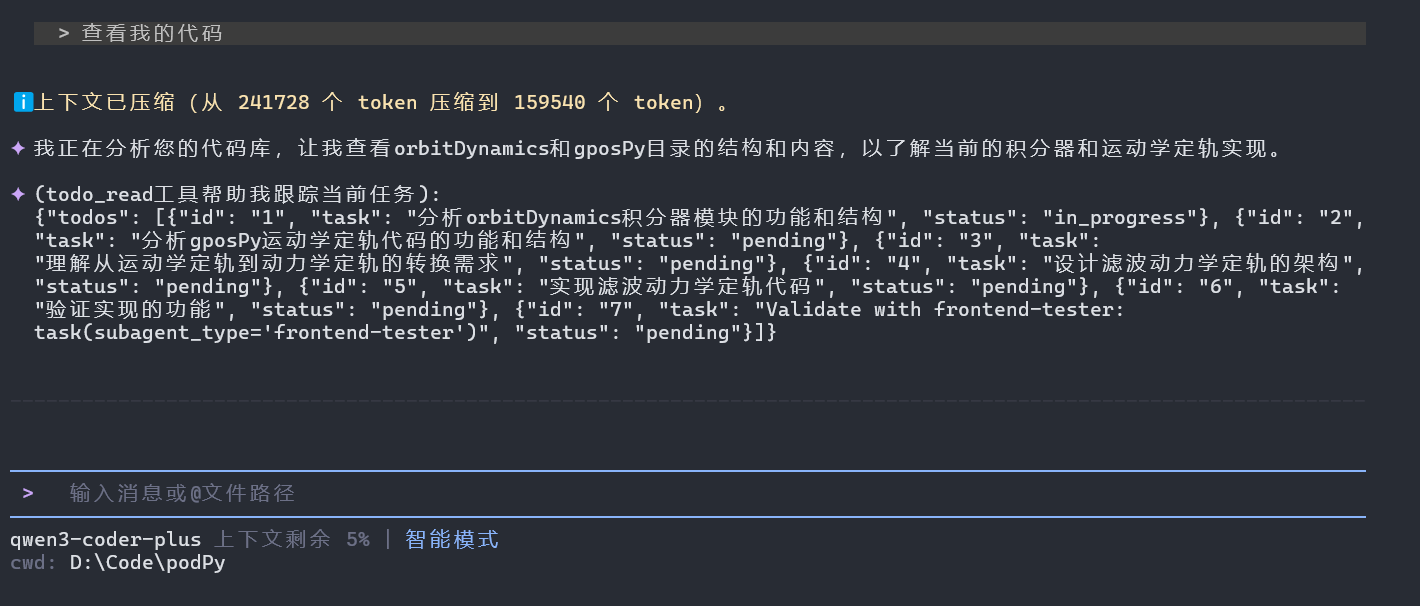1420x606 pixels.
Task: Click the 159540 compressed token count
Action: (x=549, y=102)
